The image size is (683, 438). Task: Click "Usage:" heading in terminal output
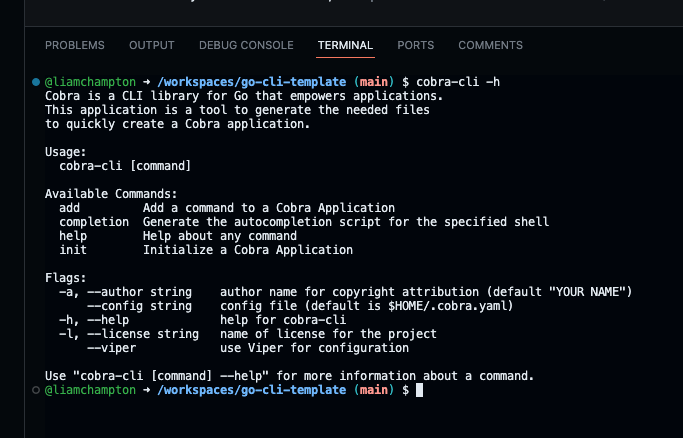pyautogui.click(x=66, y=152)
